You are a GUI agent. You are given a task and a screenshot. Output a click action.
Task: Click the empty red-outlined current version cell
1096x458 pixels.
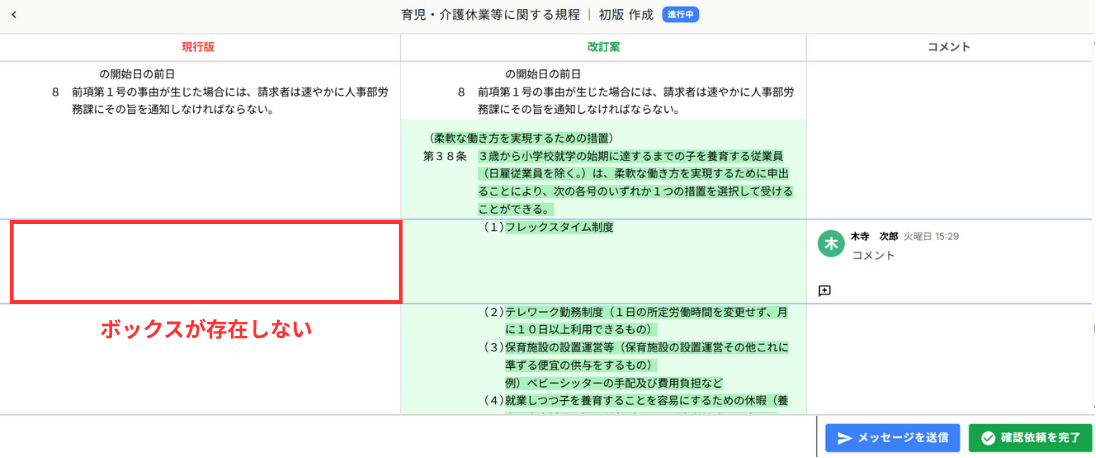(x=206, y=262)
